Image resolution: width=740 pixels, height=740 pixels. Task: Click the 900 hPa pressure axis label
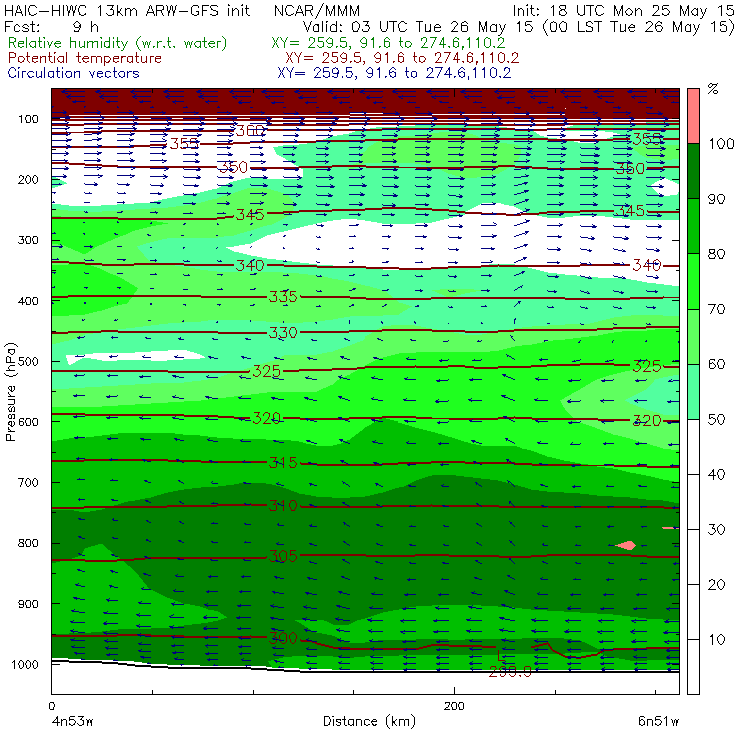tap(28, 604)
